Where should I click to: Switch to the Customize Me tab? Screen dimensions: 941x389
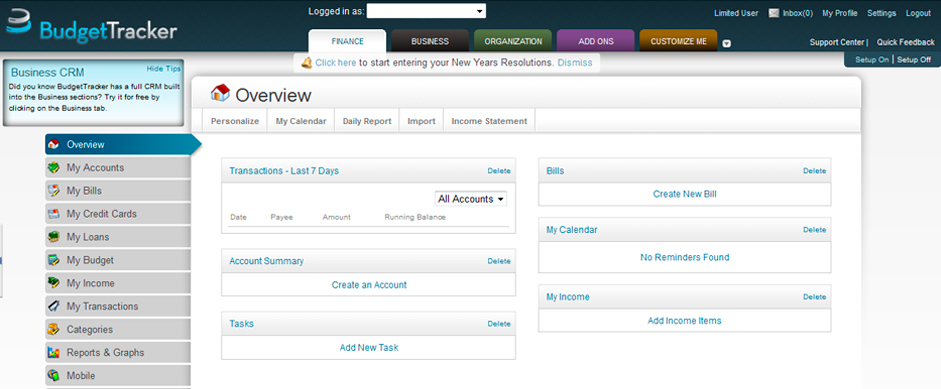tap(679, 41)
